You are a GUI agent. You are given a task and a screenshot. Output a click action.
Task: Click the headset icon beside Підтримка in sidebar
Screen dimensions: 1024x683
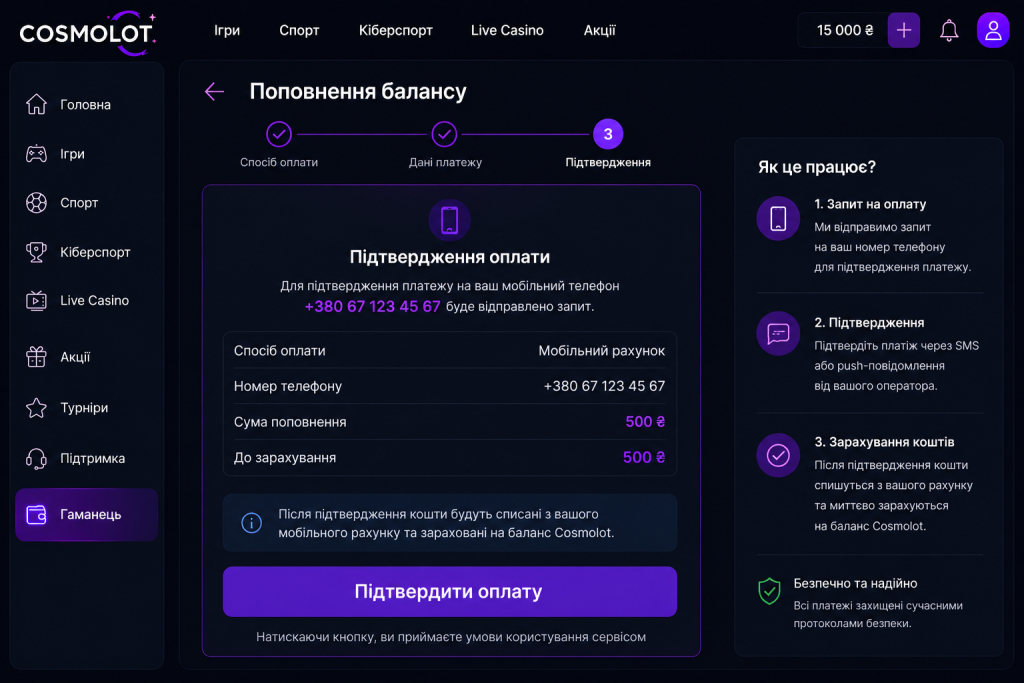tap(37, 458)
